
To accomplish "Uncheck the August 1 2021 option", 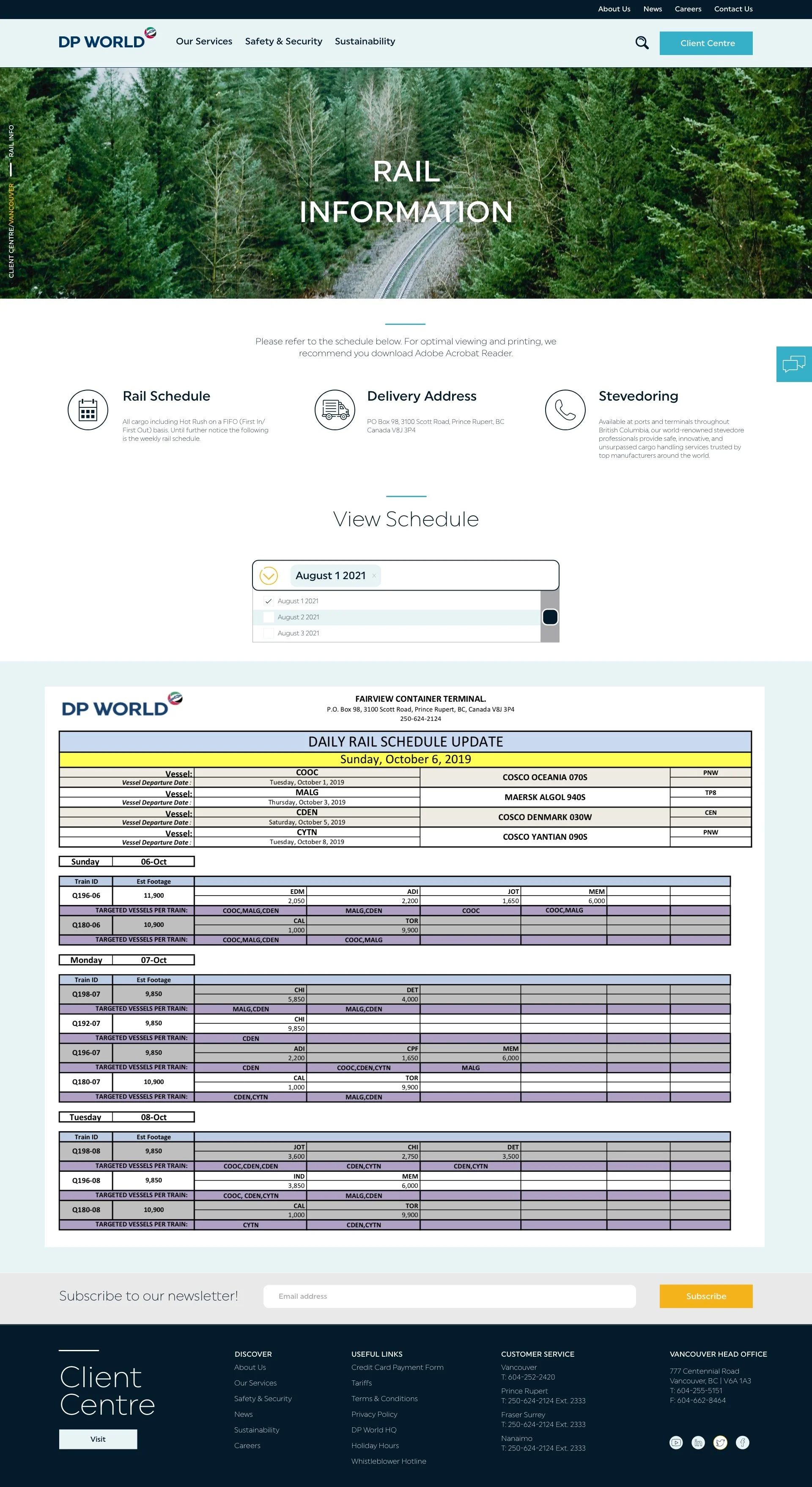I will tap(269, 601).
